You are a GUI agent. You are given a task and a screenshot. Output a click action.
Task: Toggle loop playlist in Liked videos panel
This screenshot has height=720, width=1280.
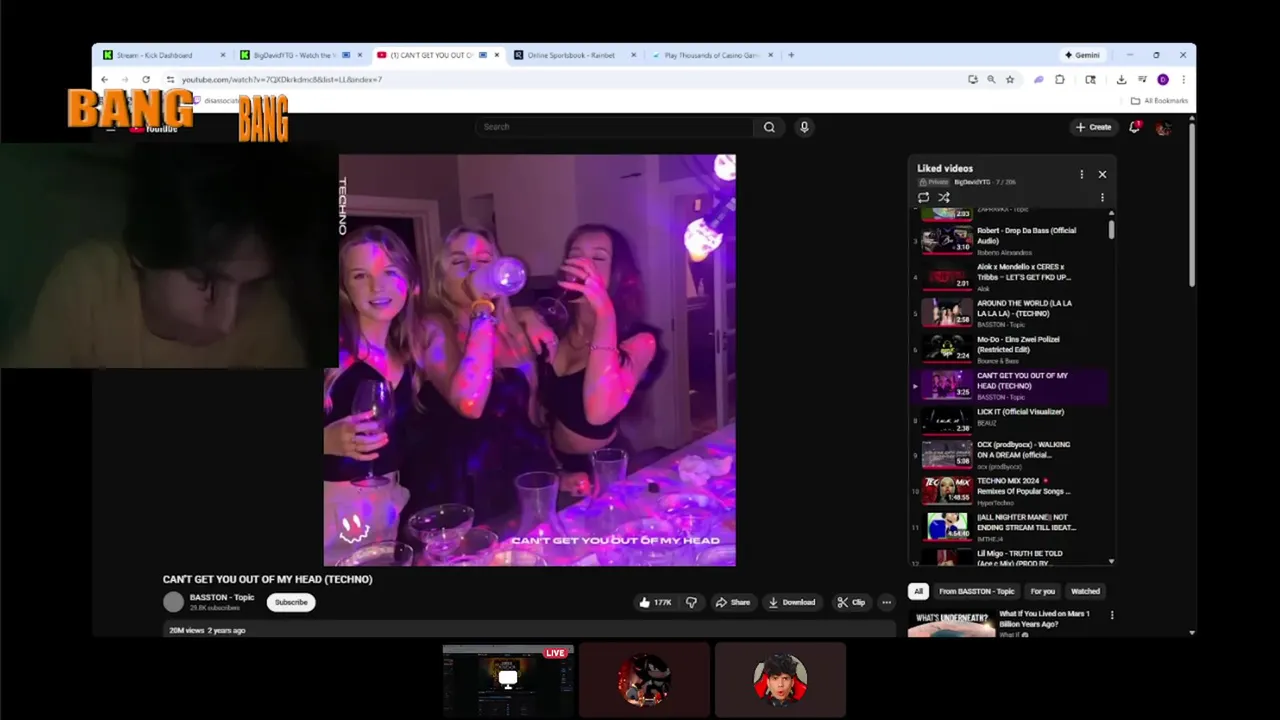pyautogui.click(x=923, y=198)
